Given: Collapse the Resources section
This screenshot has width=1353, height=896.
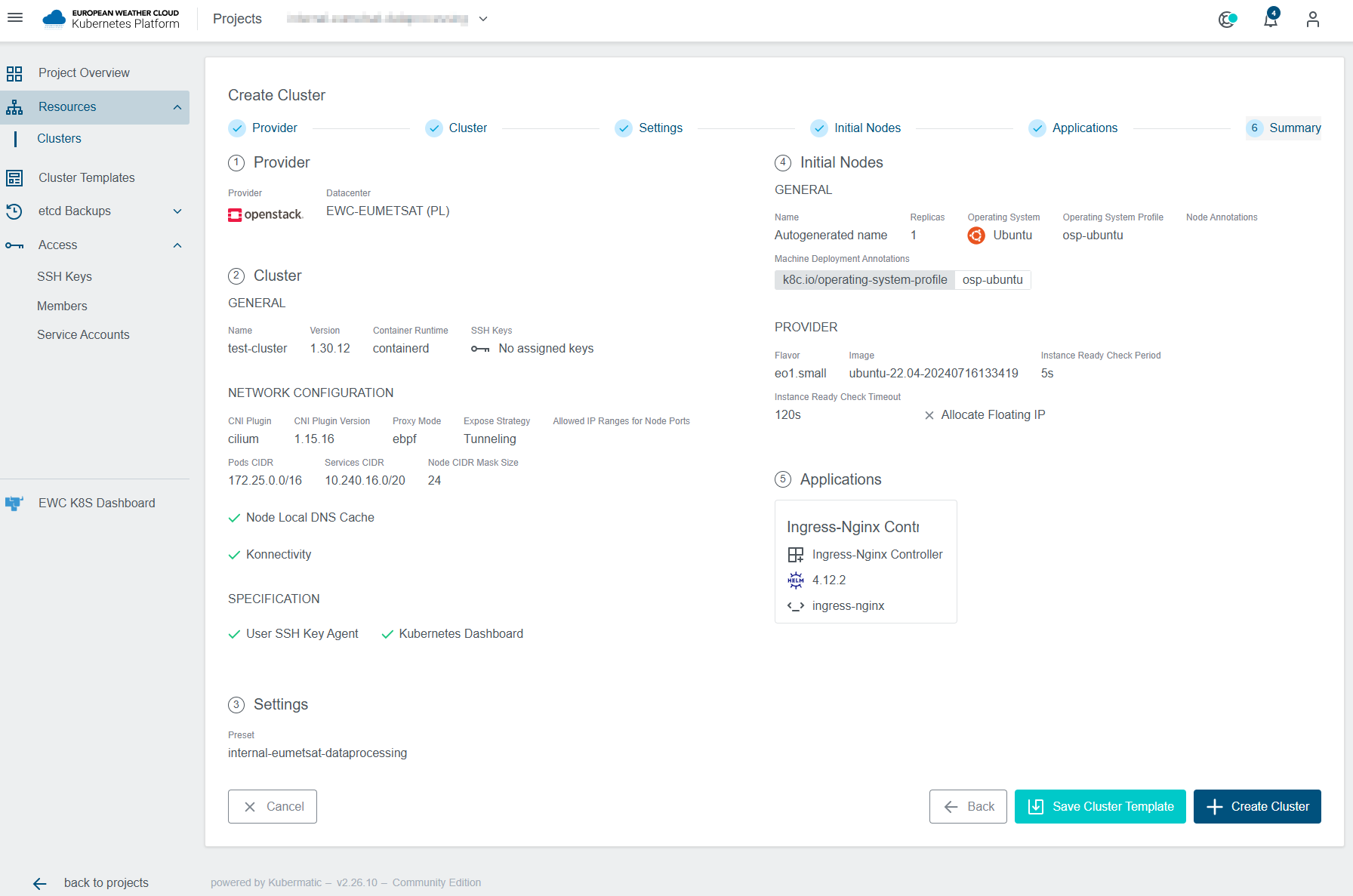Looking at the screenshot, I should 177,107.
